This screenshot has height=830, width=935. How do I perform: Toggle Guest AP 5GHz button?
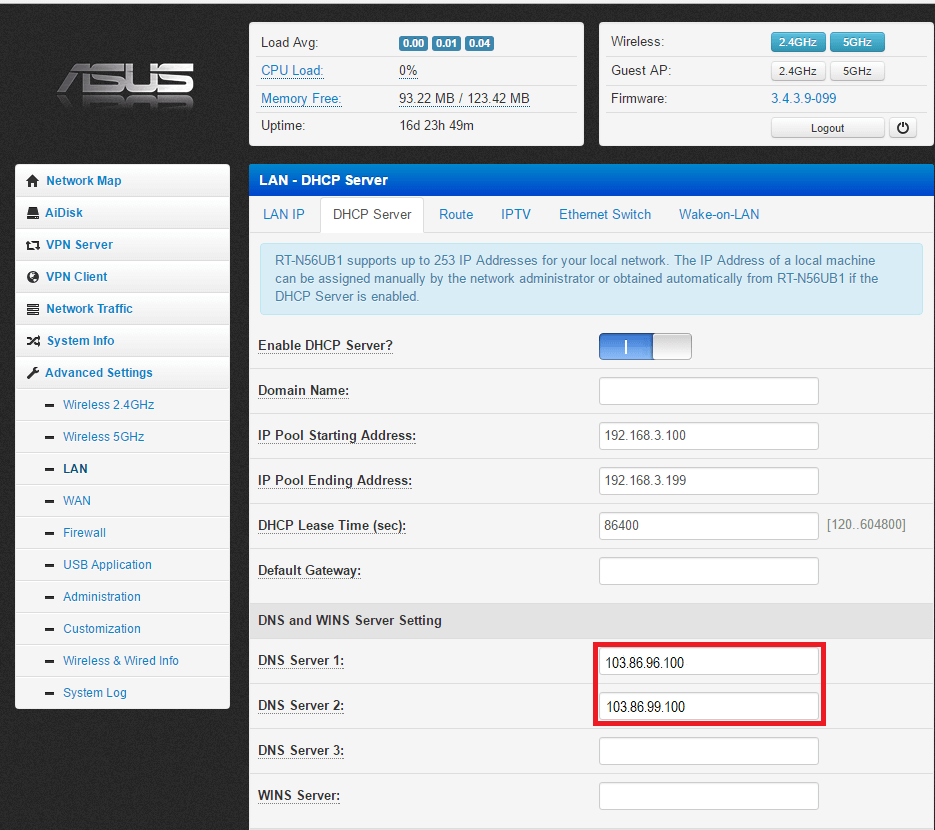[857, 71]
